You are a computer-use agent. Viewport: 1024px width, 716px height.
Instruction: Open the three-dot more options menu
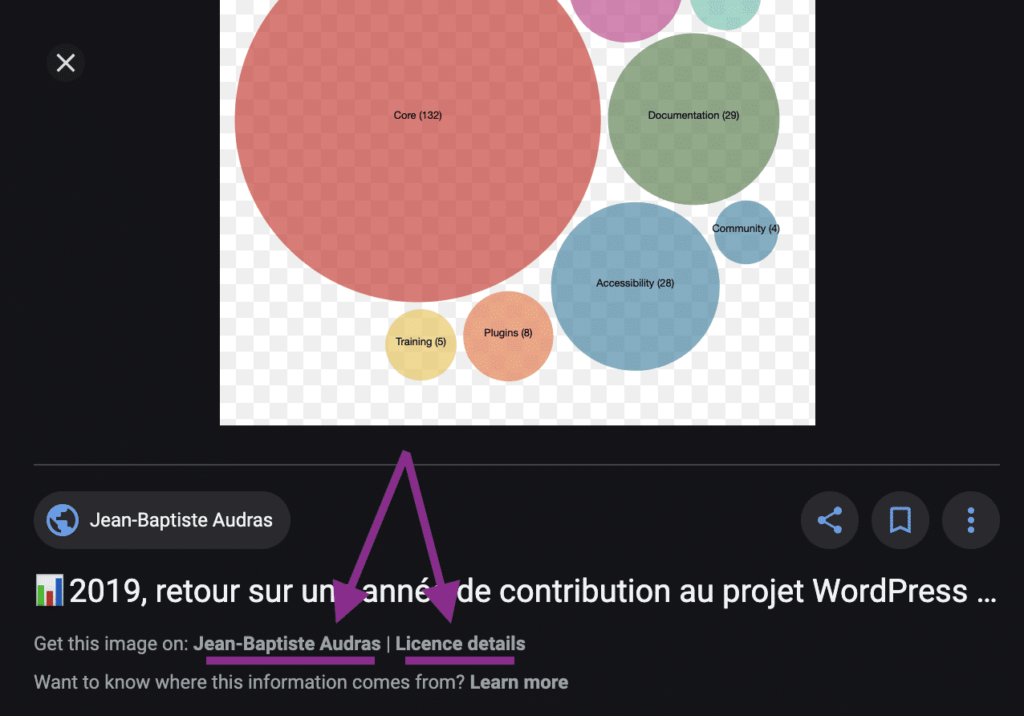(970, 520)
